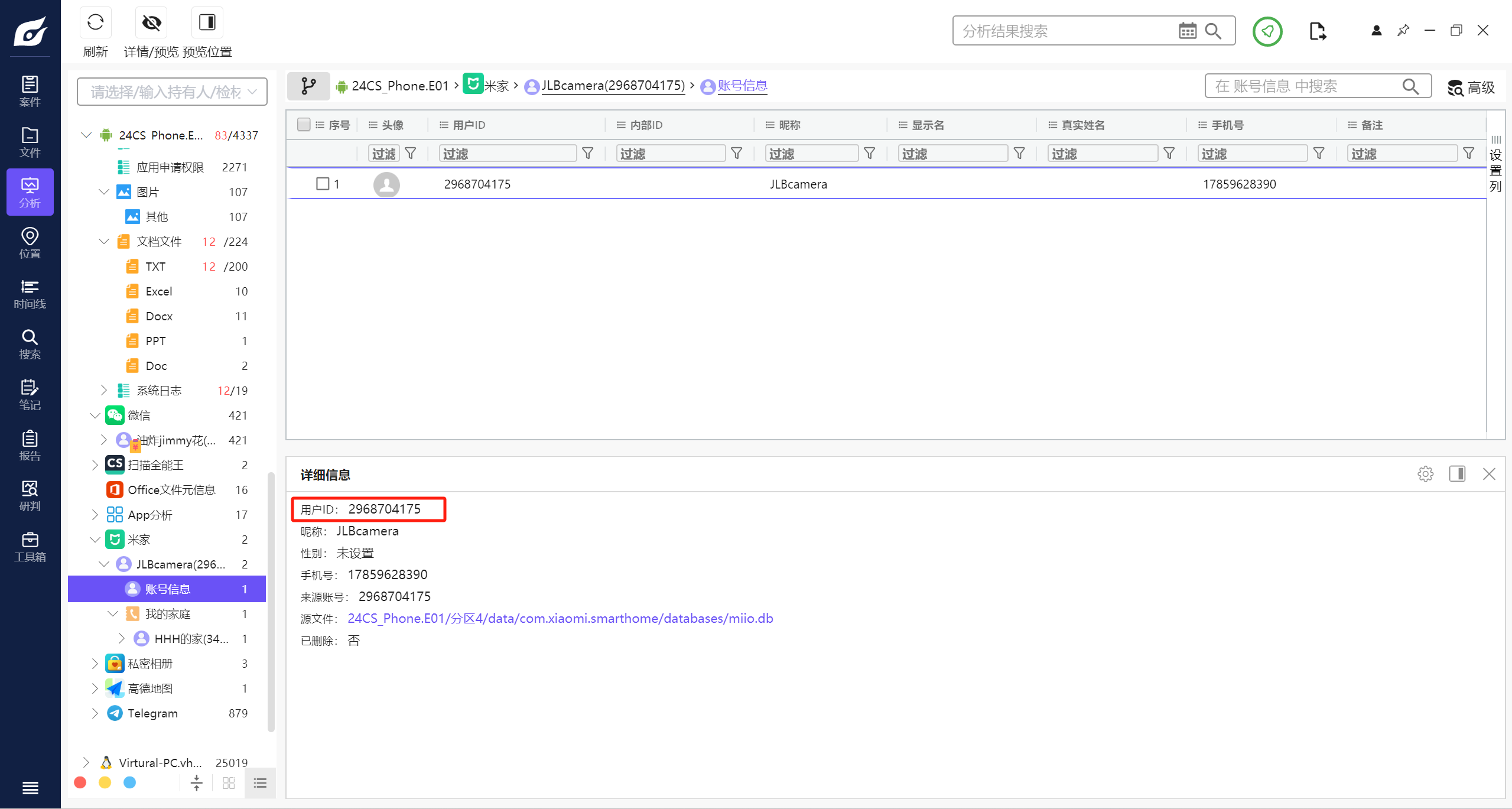1512x809 pixels.
Task: Tick the select-all checkbox in table header
Action: [304, 125]
